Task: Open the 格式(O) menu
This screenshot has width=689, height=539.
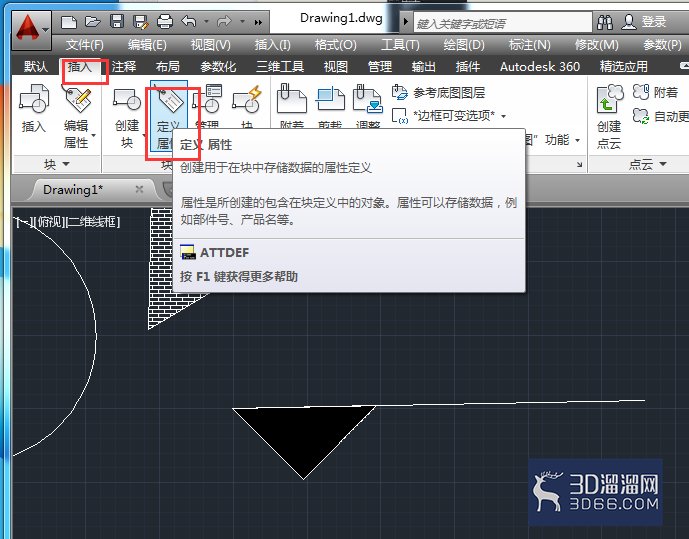Action: click(x=336, y=45)
